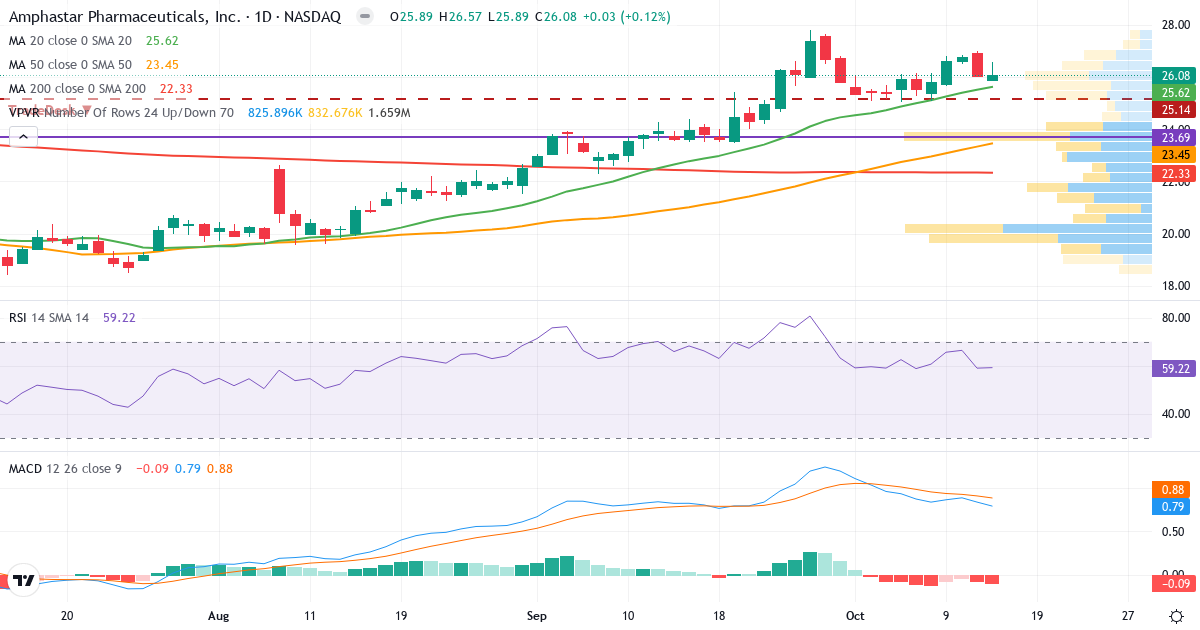Click the MA 20 legend value 25.62

162,41
